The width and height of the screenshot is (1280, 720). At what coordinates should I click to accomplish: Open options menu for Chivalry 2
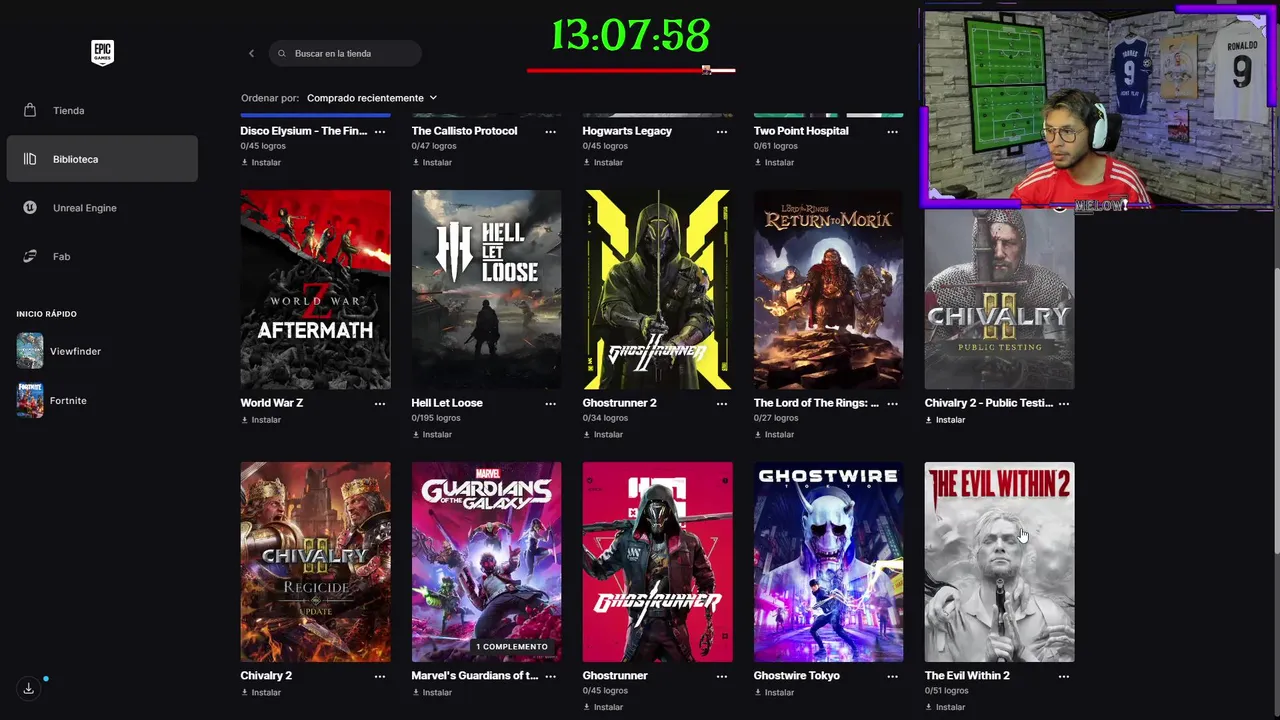380,676
